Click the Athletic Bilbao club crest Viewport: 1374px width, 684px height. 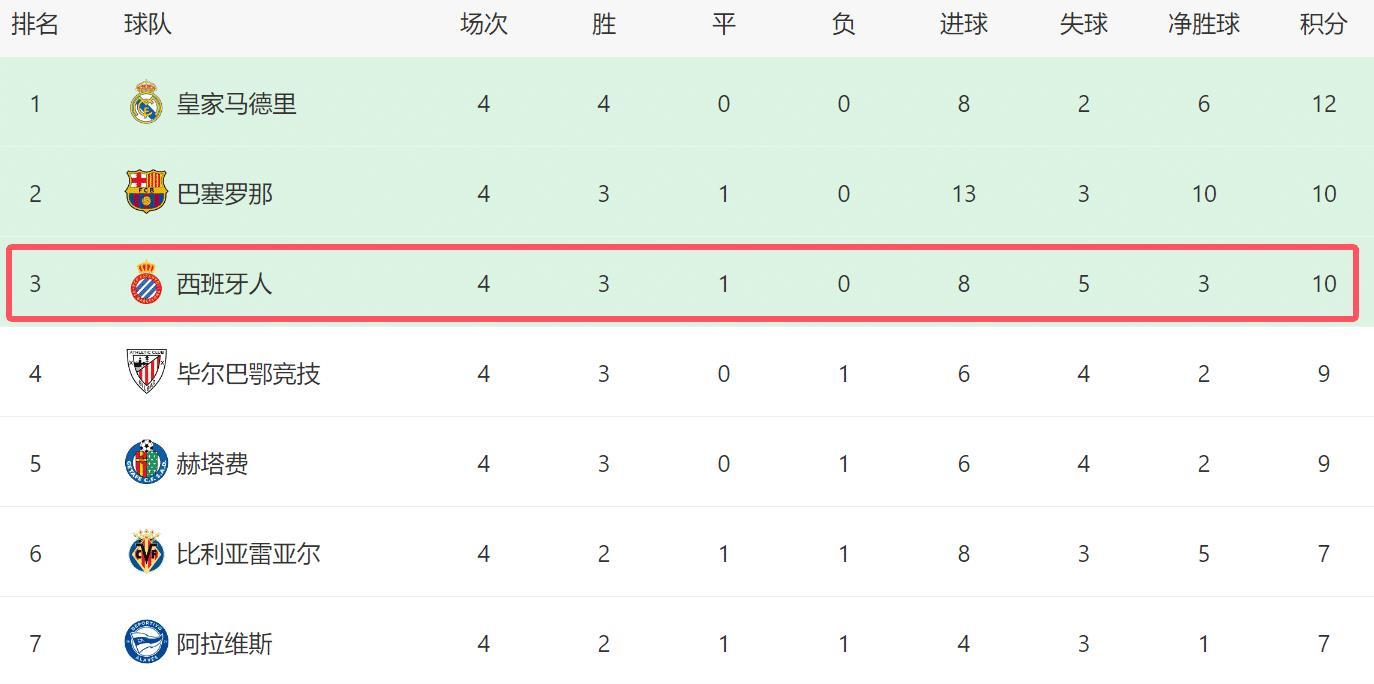tap(146, 373)
